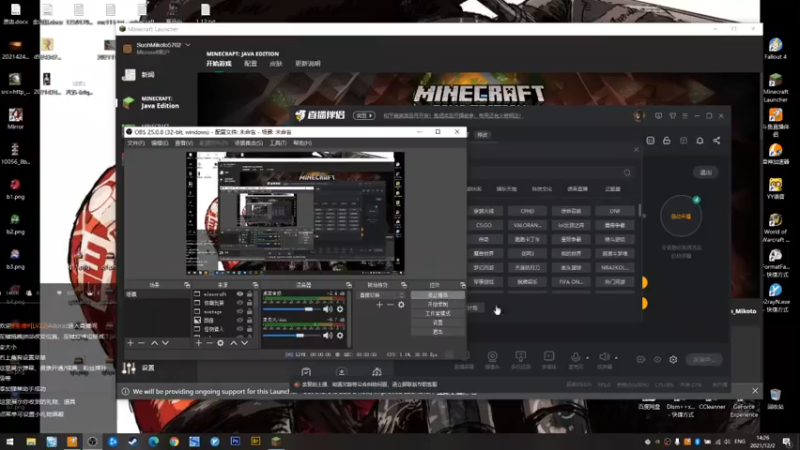Switch to 配置 tab in Minecraft Launcher
Viewport: 800px width, 450px height.
pyautogui.click(x=251, y=64)
